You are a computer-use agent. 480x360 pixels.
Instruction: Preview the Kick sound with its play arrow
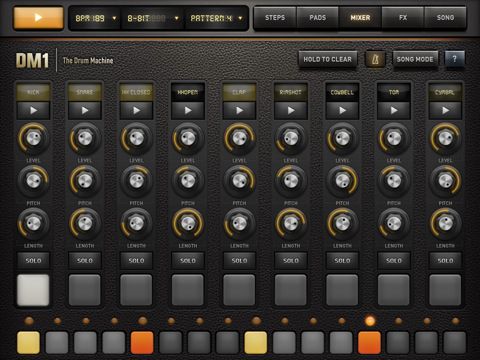tap(33, 110)
